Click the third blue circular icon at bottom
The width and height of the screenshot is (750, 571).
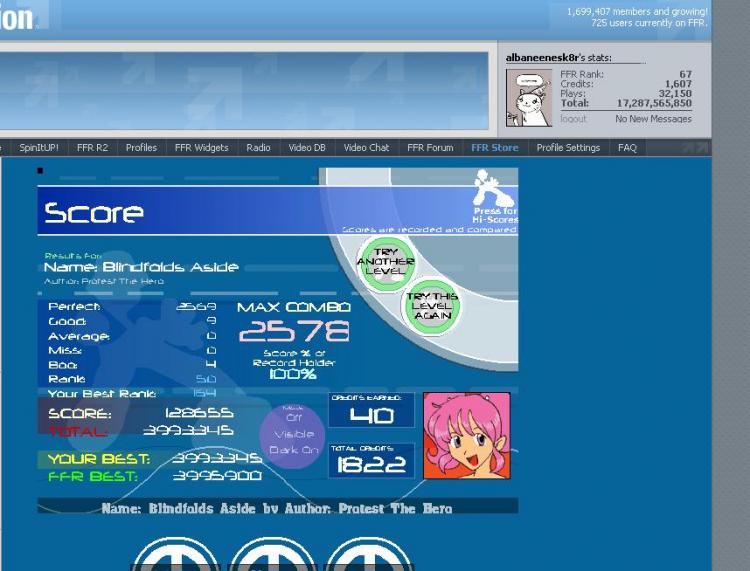click(368, 555)
